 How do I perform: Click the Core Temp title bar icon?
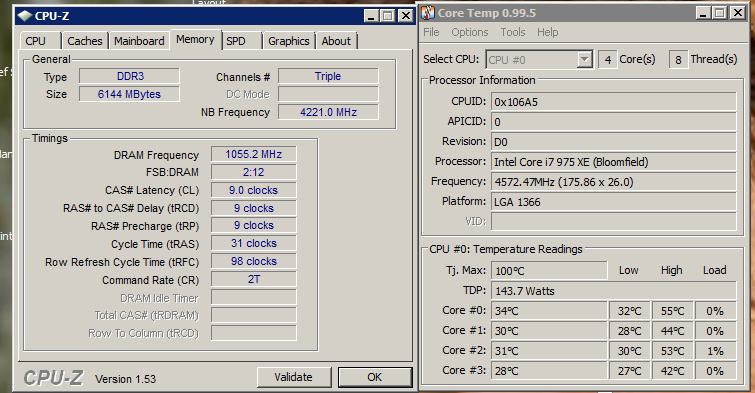click(428, 13)
